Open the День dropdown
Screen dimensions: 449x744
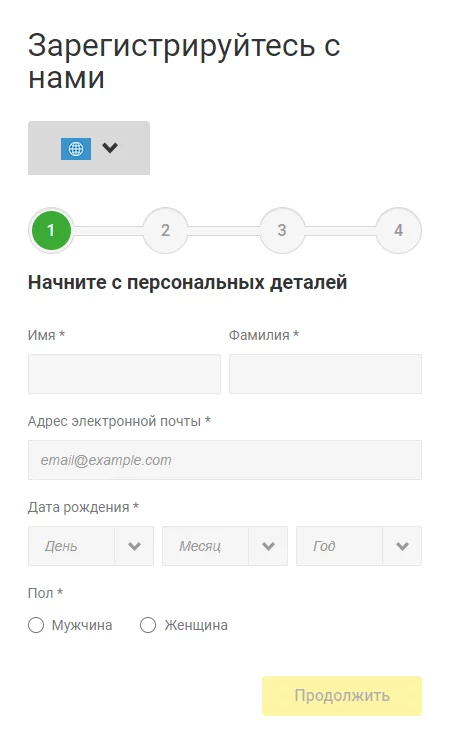(x=91, y=546)
